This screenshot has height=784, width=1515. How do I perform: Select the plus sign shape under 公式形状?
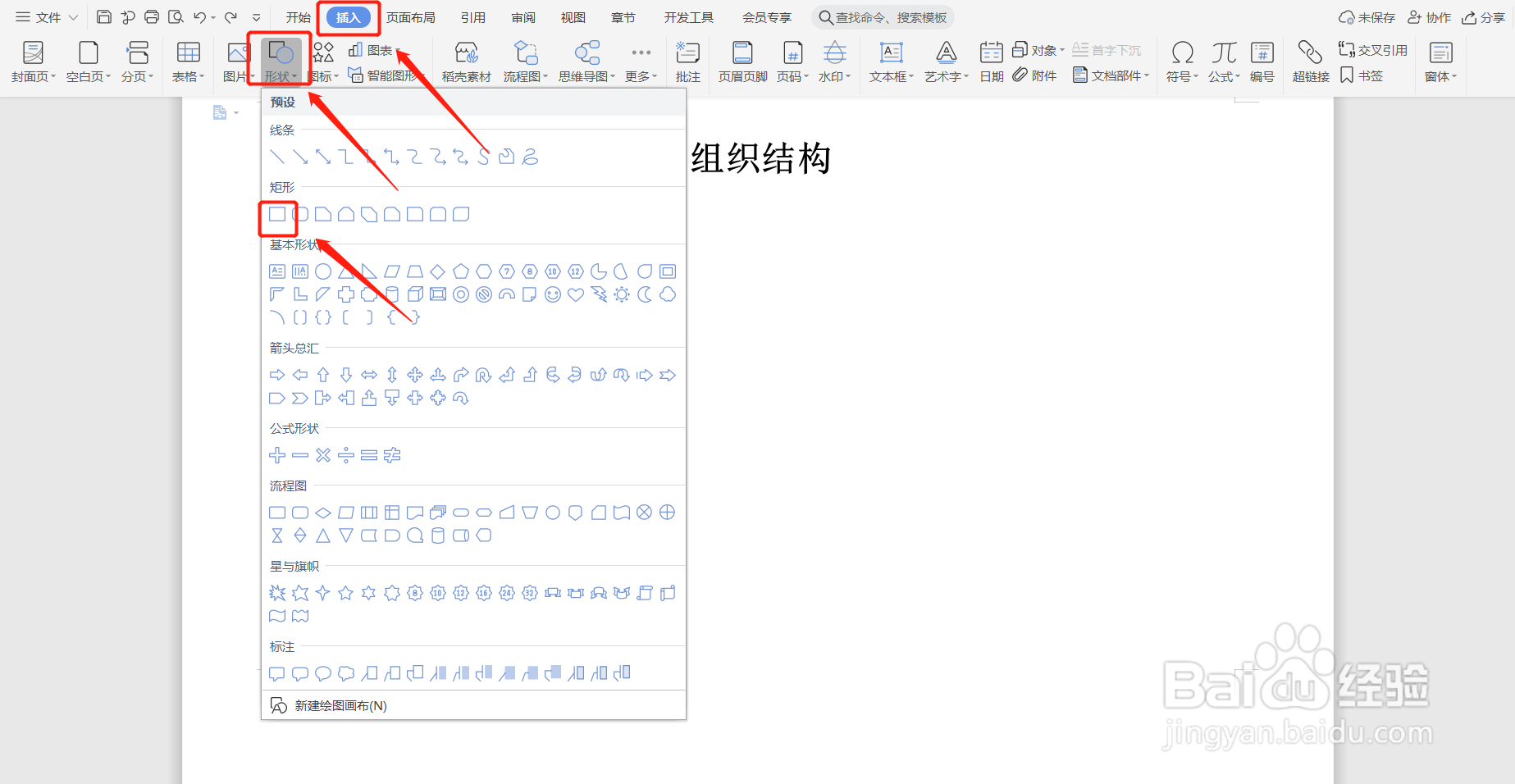277,455
